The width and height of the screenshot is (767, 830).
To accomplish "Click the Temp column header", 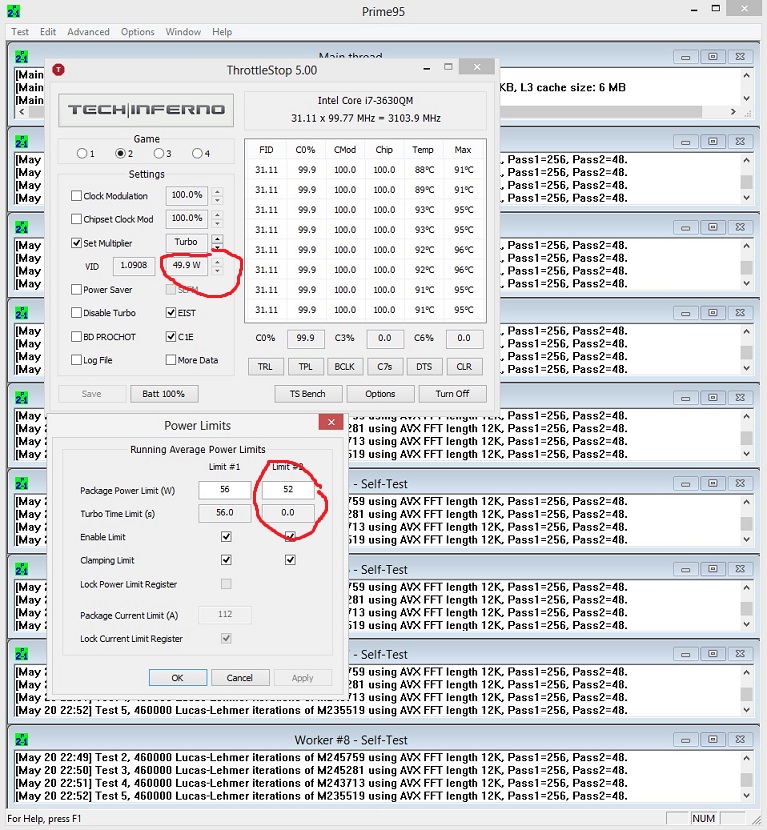I will pos(423,150).
